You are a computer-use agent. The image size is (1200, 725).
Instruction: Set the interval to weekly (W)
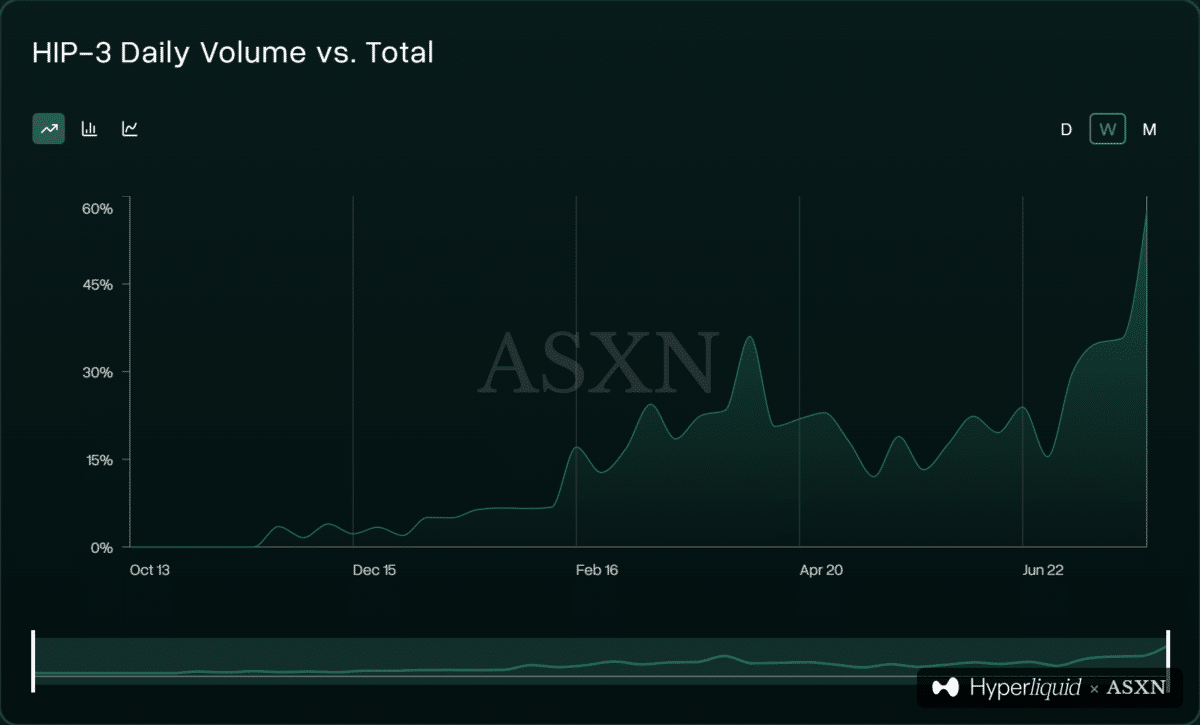(1107, 129)
